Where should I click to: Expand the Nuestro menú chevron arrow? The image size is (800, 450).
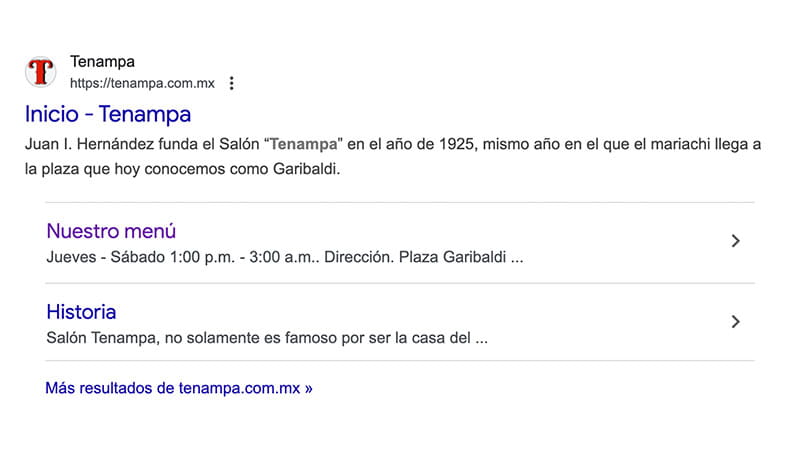pyautogui.click(x=735, y=240)
